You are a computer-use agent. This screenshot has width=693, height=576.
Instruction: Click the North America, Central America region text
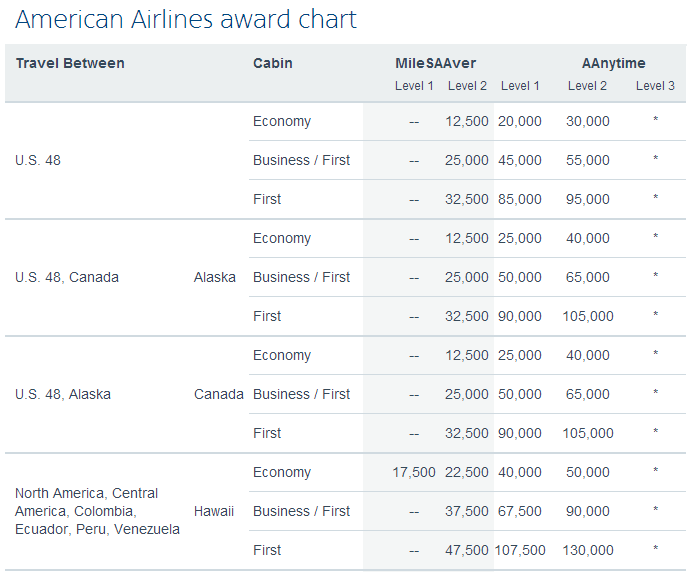97,511
